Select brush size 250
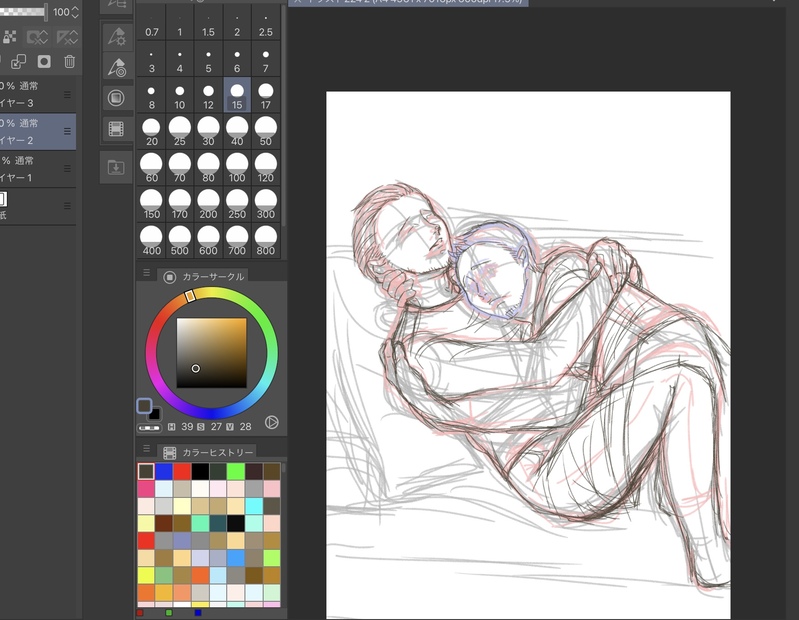 [237, 204]
